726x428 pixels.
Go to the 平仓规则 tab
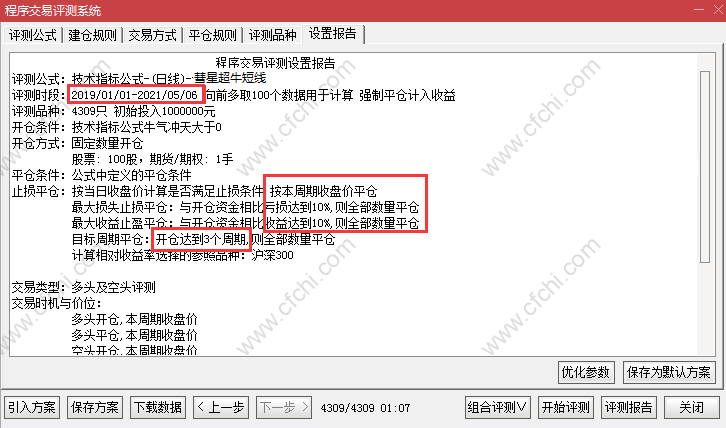tap(213, 35)
